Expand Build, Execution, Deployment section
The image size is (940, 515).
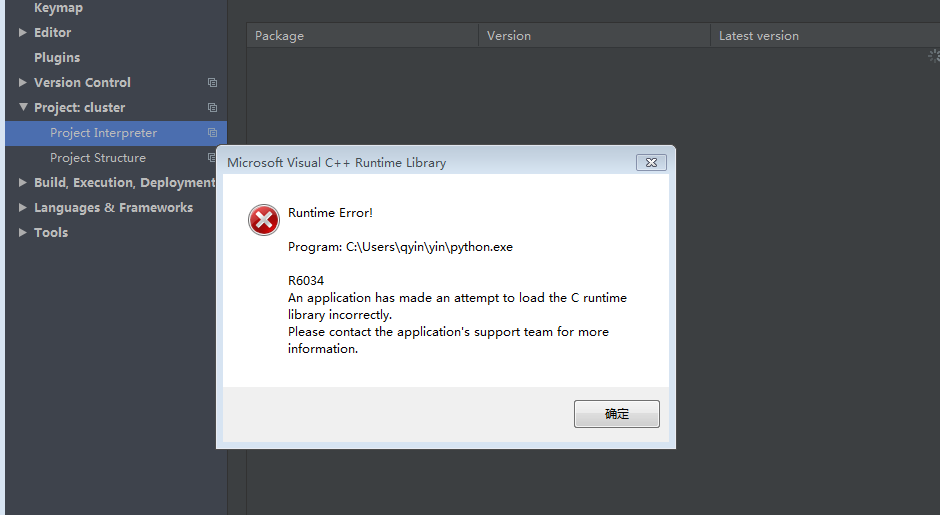click(x=23, y=182)
